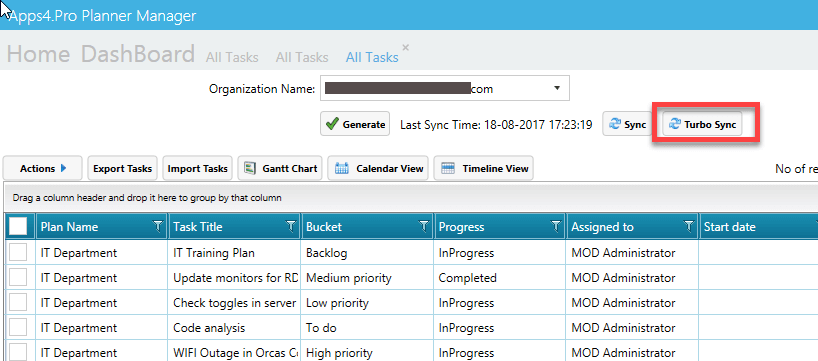Image resolution: width=818 pixels, height=361 pixels.
Task: Switch to Timeline View
Action: click(484, 169)
